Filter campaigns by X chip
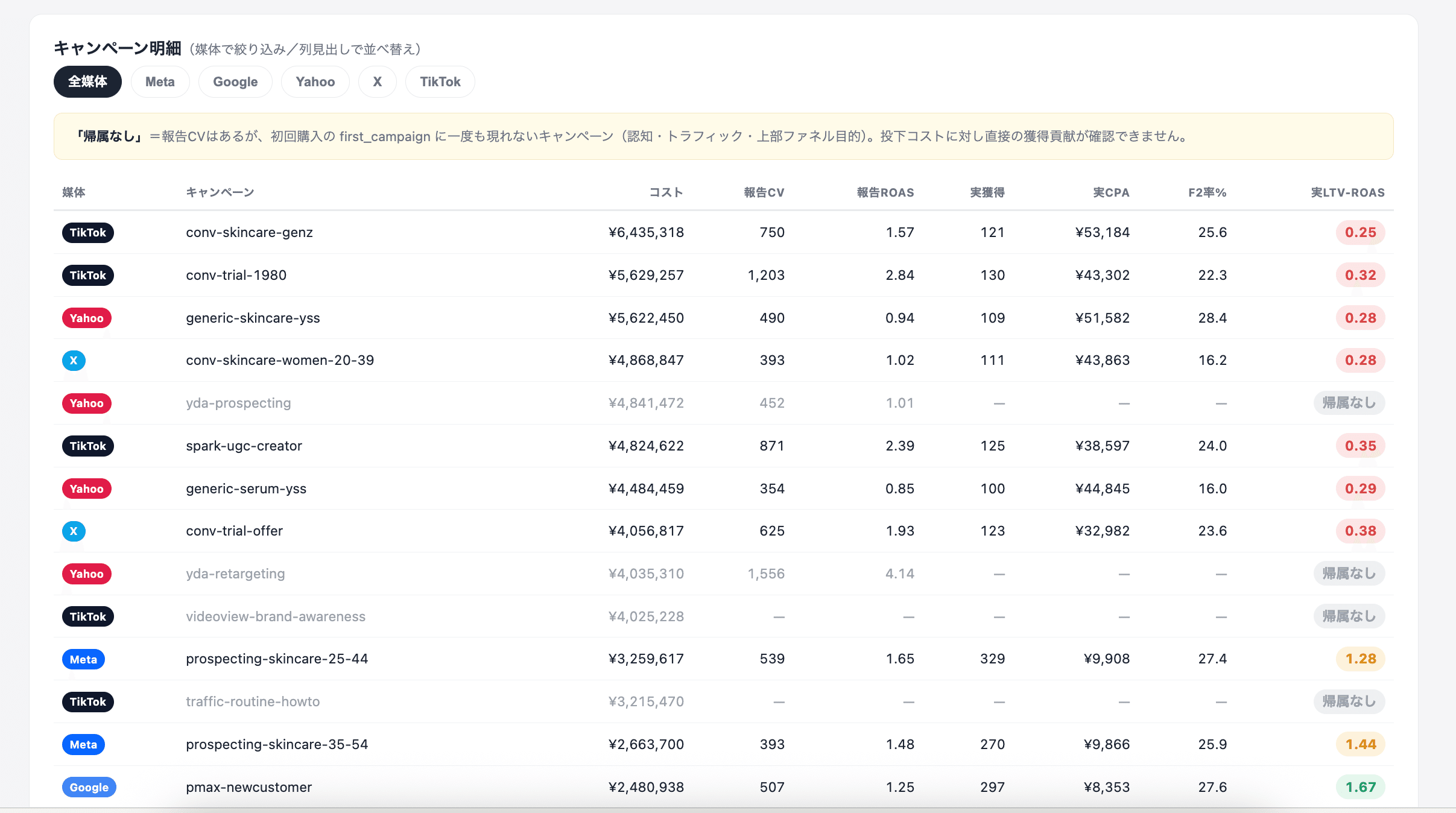The height and width of the screenshot is (813, 1456). 378,81
